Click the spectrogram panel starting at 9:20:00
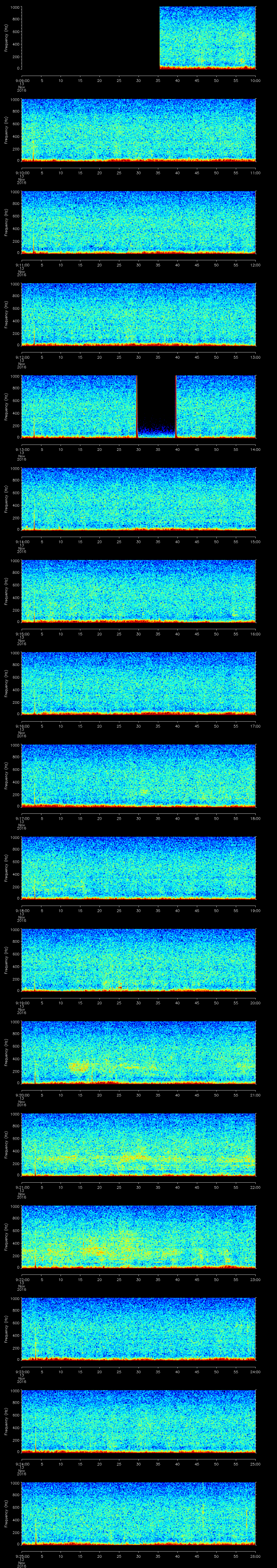 139,1052
